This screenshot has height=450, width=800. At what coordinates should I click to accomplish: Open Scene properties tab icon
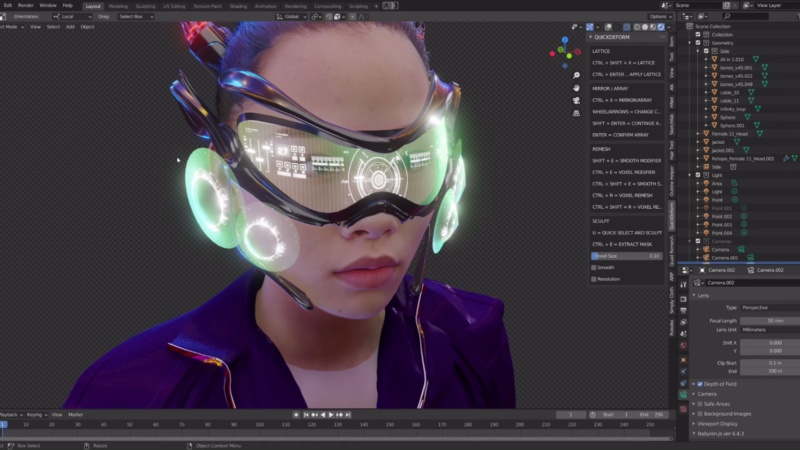click(683, 334)
